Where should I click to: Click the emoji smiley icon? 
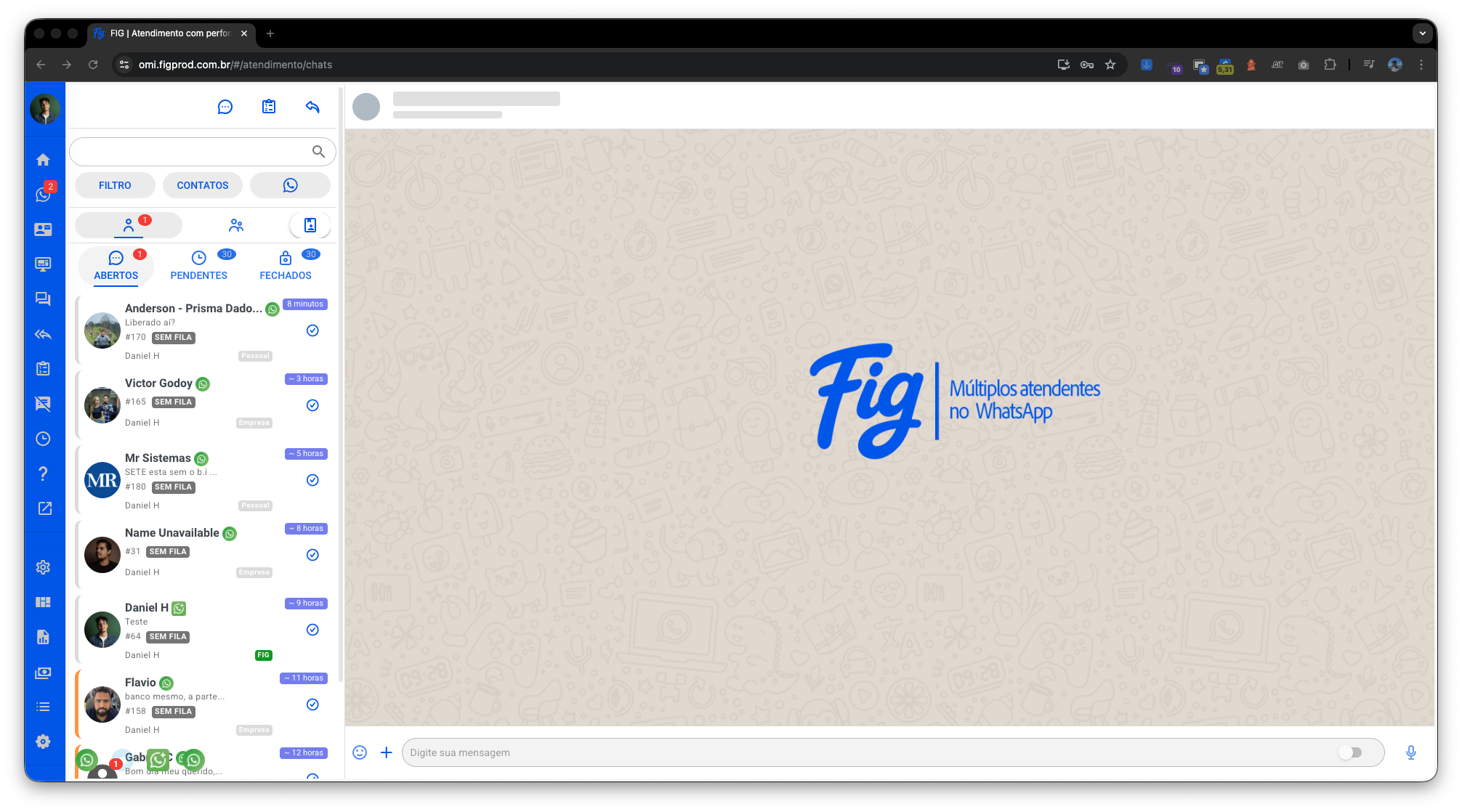tap(360, 752)
